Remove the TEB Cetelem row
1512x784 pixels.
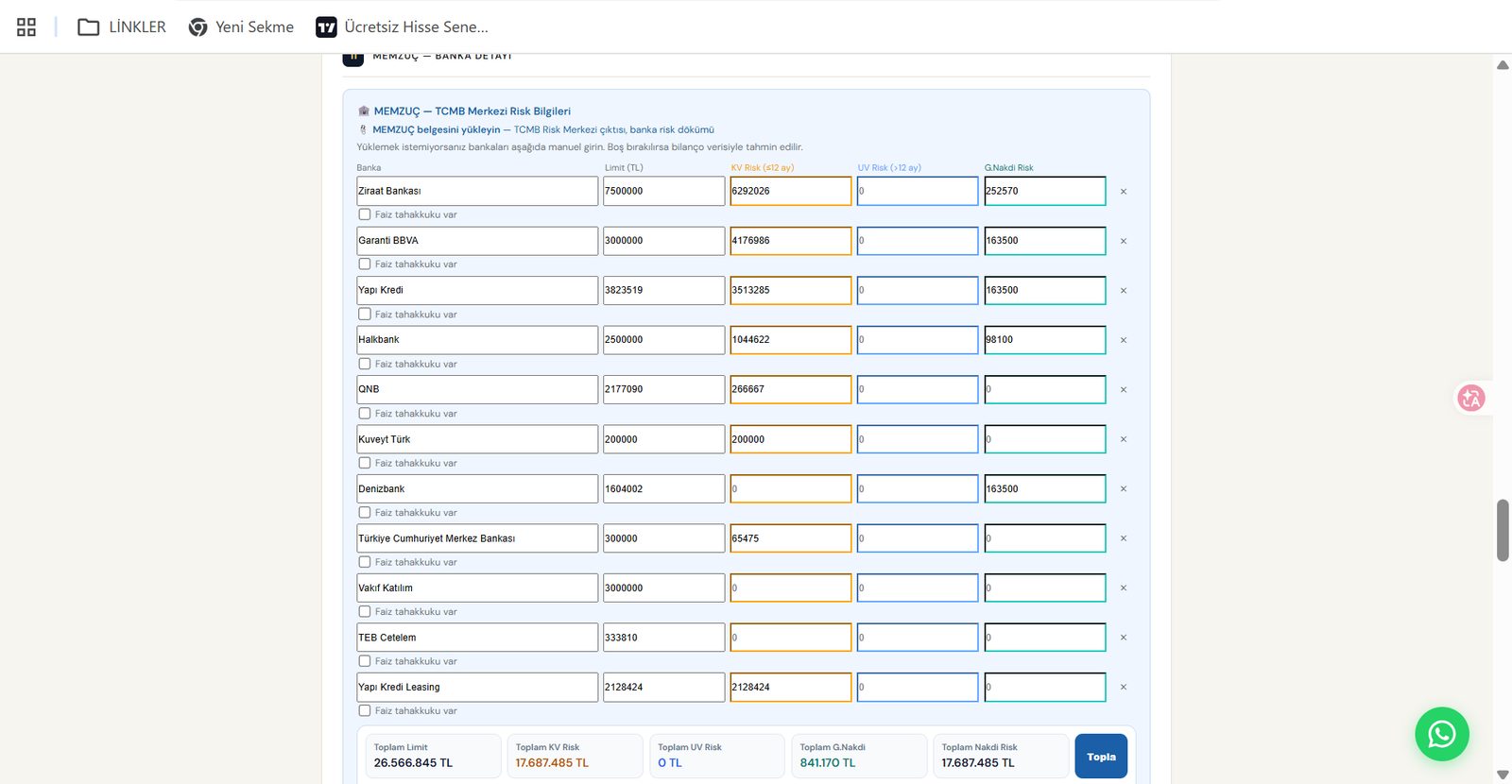click(x=1124, y=638)
